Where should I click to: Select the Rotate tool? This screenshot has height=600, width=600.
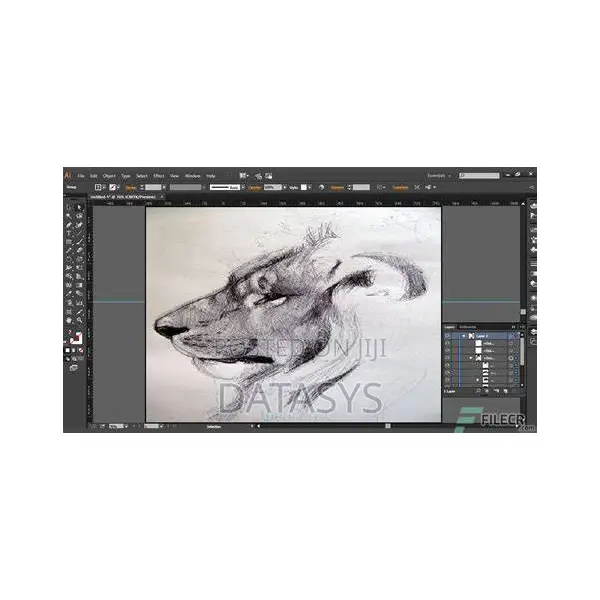(x=69, y=259)
